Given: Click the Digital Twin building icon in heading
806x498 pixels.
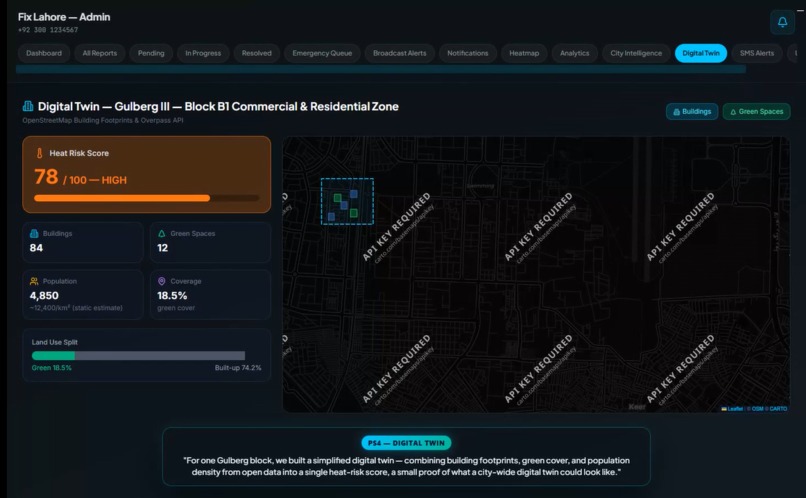Looking at the screenshot, I should click(x=28, y=106).
